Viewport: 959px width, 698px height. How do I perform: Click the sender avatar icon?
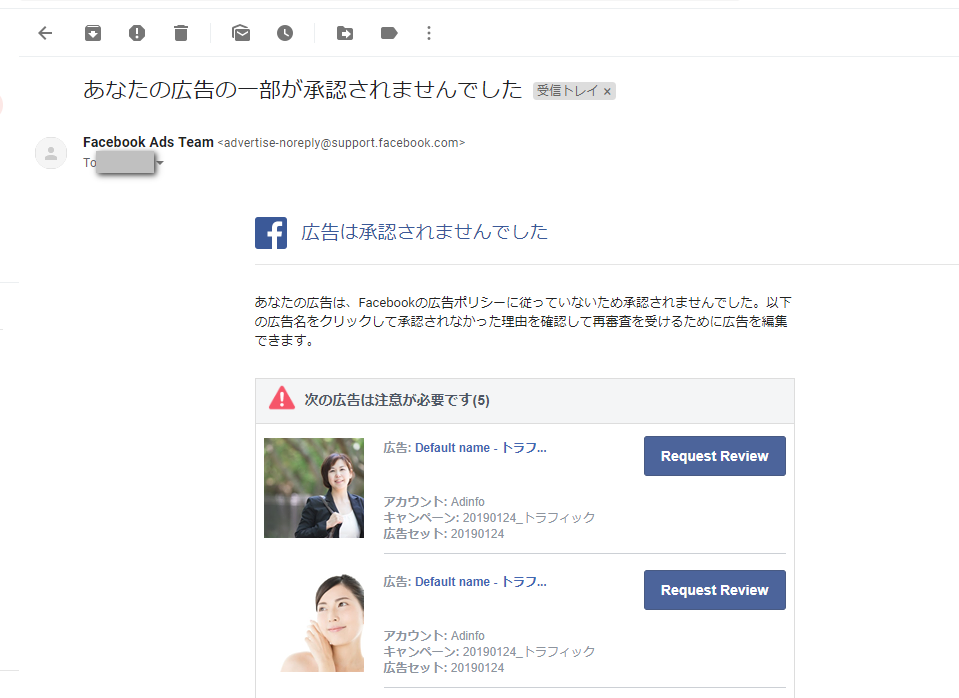coord(51,153)
